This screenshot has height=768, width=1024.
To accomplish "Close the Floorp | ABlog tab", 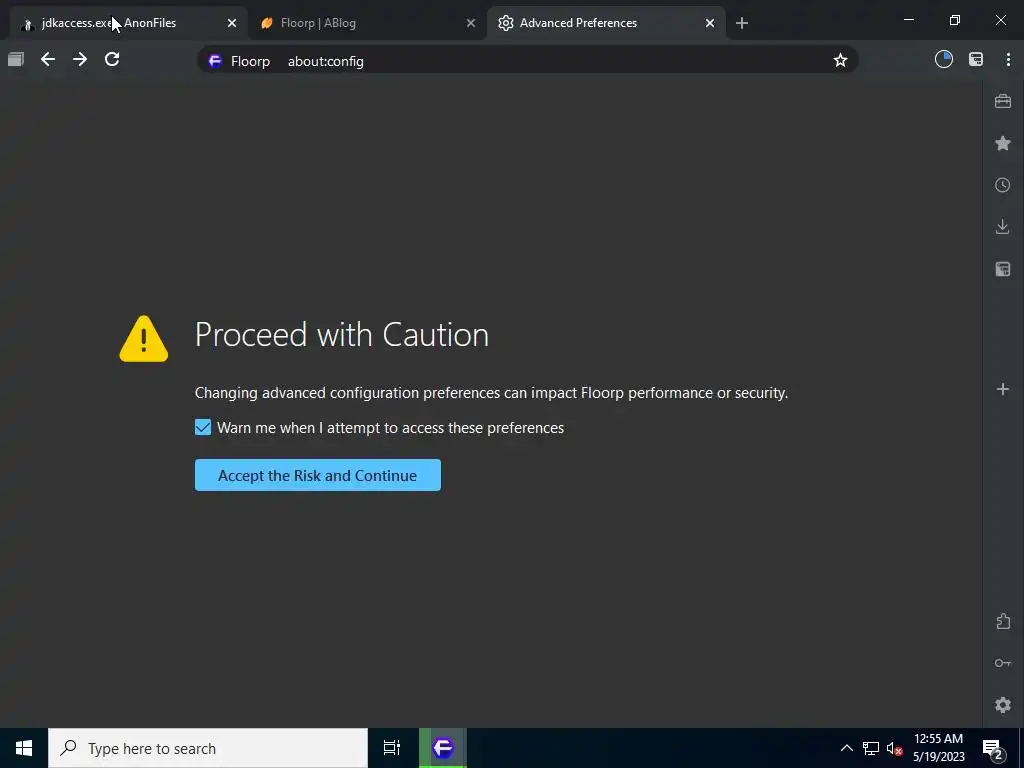I will (x=471, y=23).
